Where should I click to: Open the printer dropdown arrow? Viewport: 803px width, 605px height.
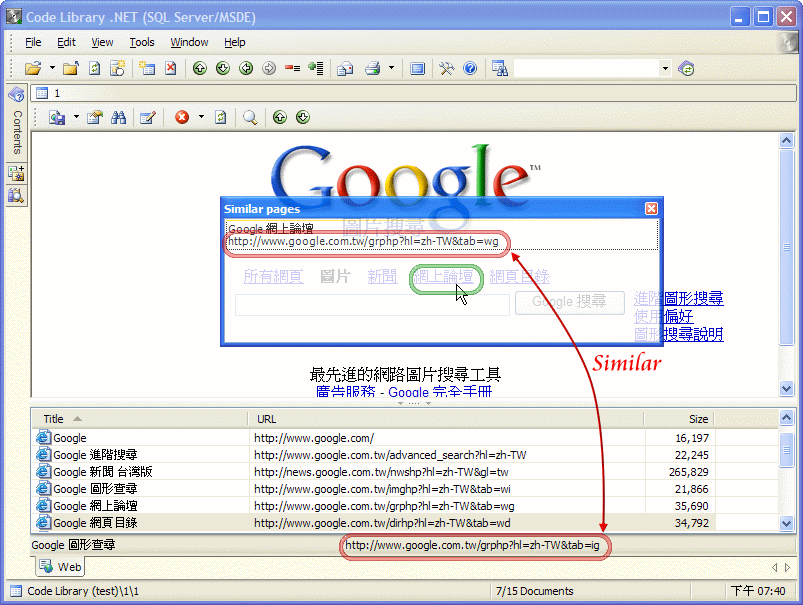click(x=392, y=68)
